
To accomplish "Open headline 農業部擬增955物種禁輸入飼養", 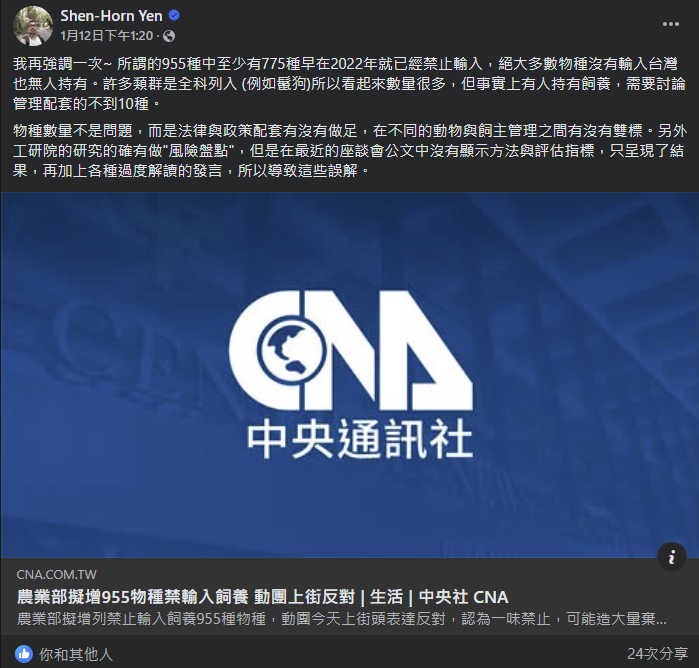I will [x=133, y=597].
